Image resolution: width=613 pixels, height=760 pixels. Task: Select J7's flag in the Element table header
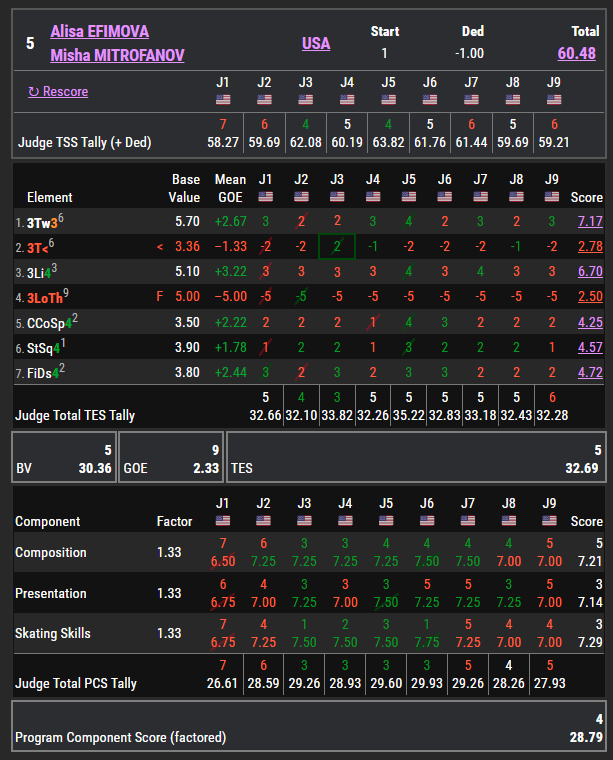(x=481, y=197)
